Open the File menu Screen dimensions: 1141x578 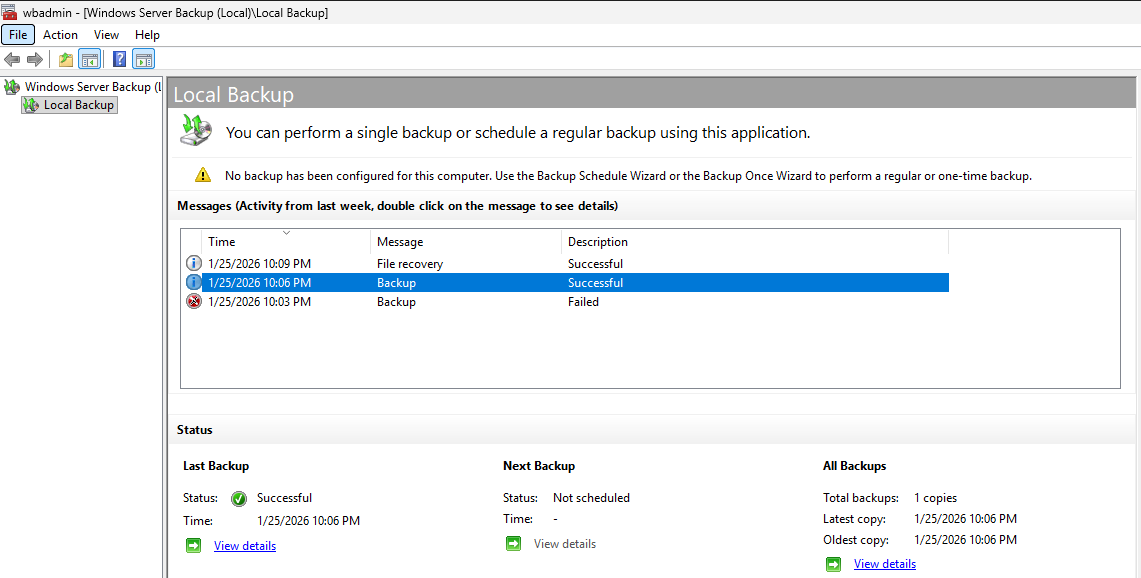(18, 34)
